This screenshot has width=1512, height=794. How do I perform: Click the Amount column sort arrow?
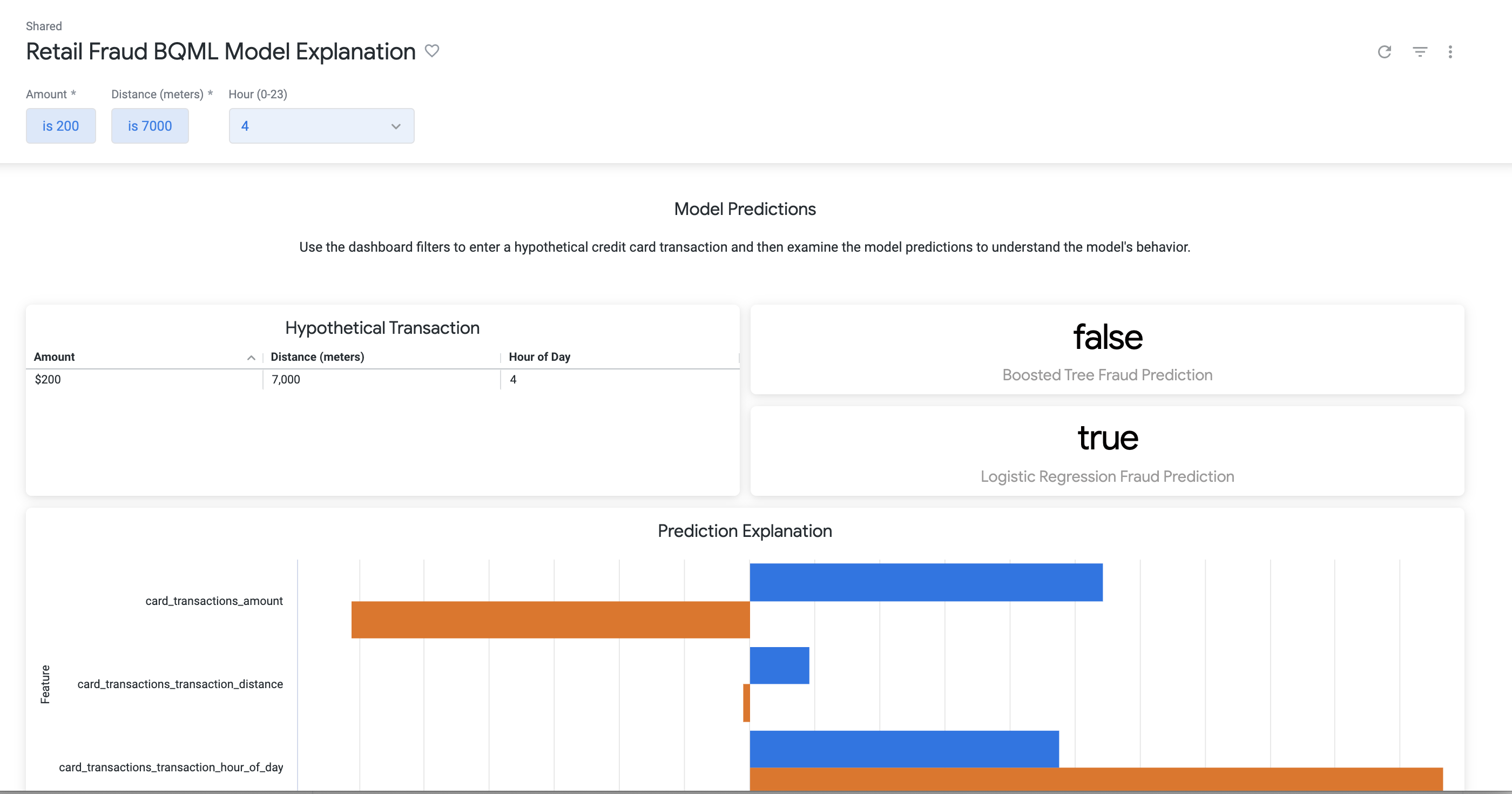point(251,357)
